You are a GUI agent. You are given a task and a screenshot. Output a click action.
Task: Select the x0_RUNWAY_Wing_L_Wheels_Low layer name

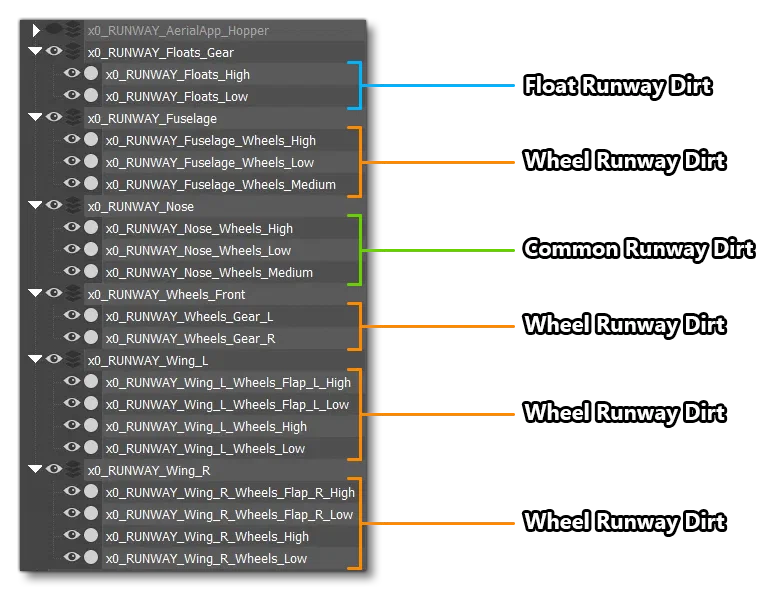click(x=205, y=449)
